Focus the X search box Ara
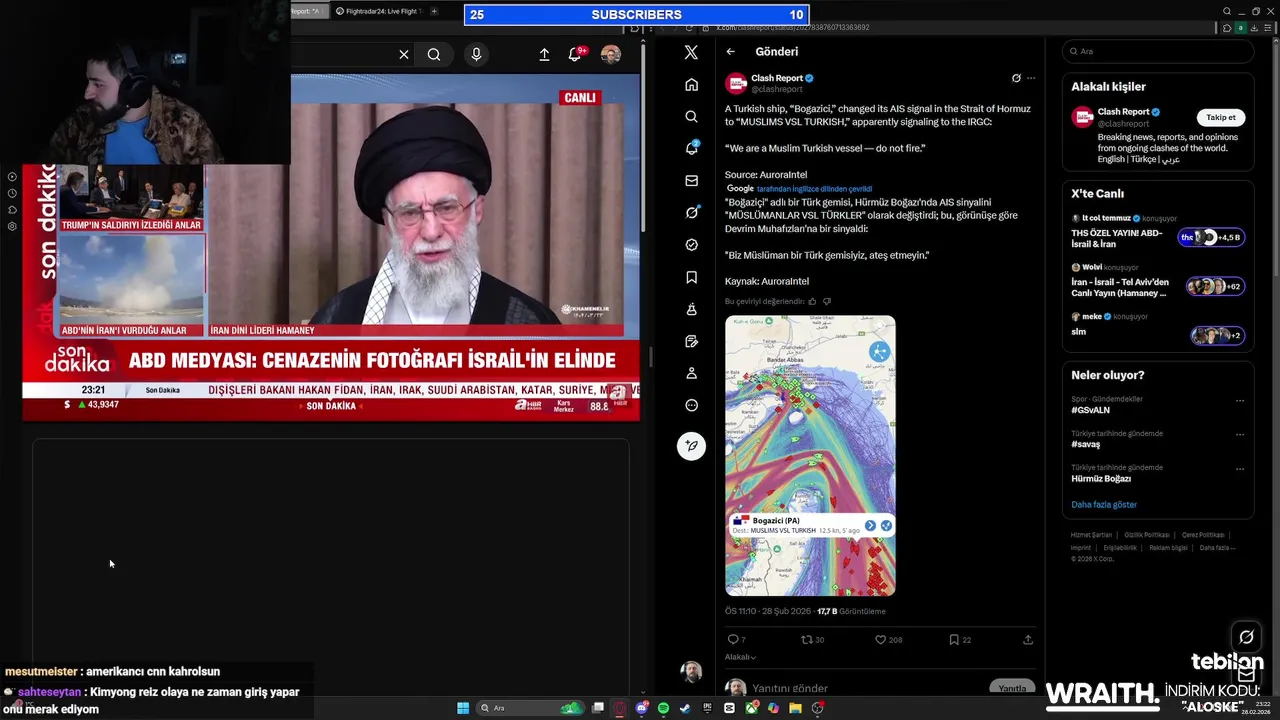 [x=1157, y=51]
